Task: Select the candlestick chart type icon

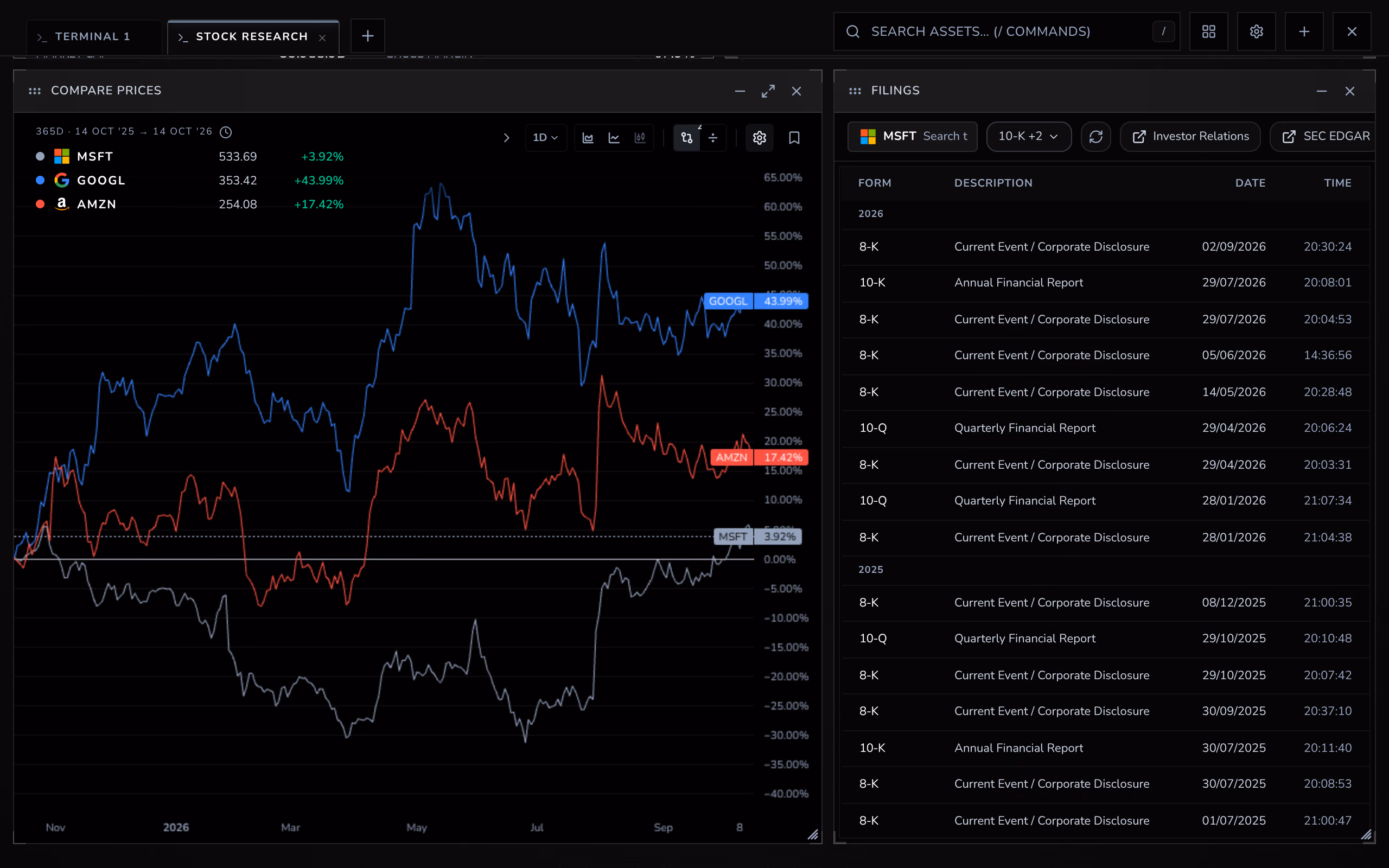Action: click(640, 138)
